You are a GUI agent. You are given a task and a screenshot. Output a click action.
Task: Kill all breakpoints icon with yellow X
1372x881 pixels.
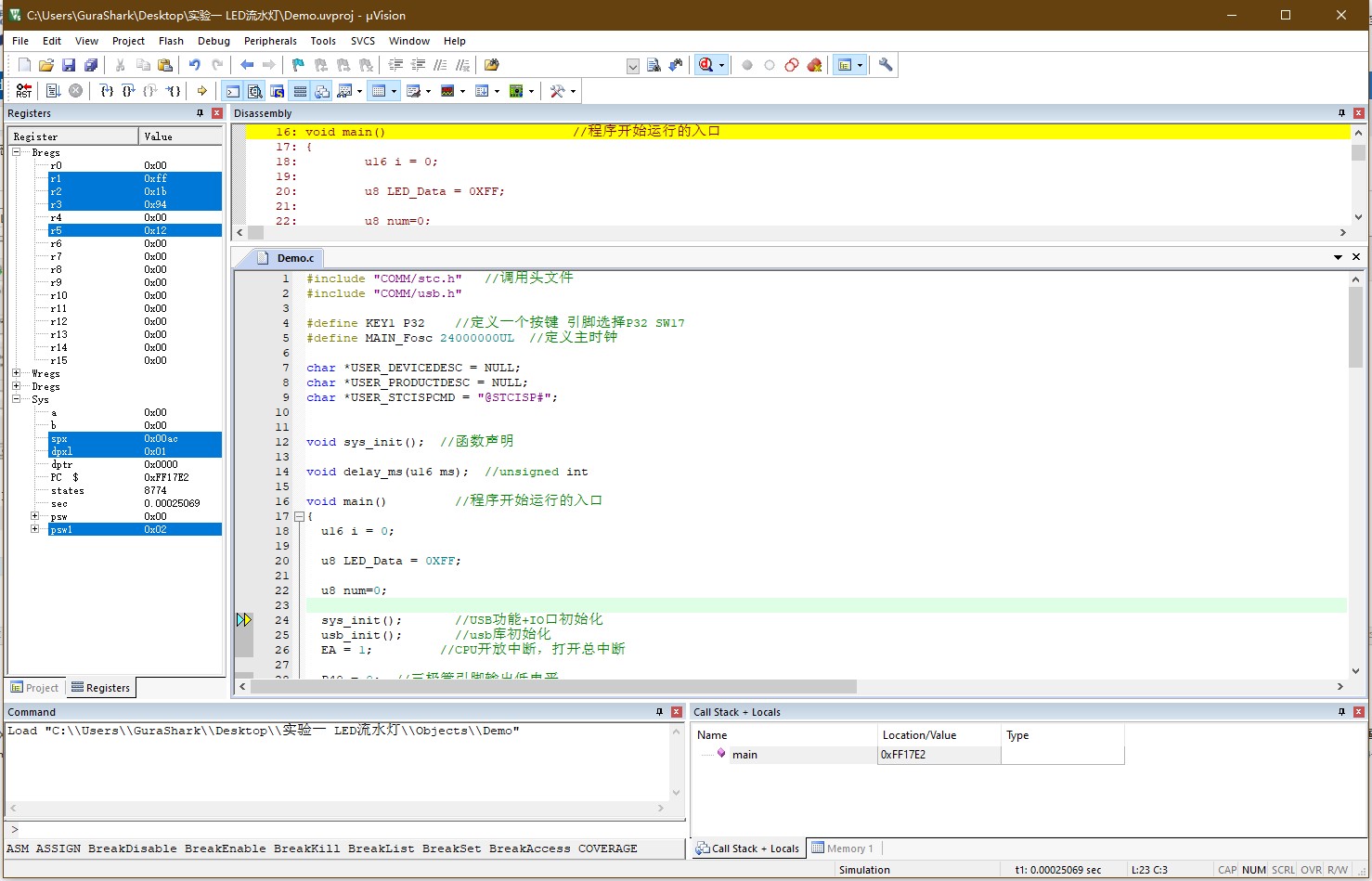(x=814, y=65)
